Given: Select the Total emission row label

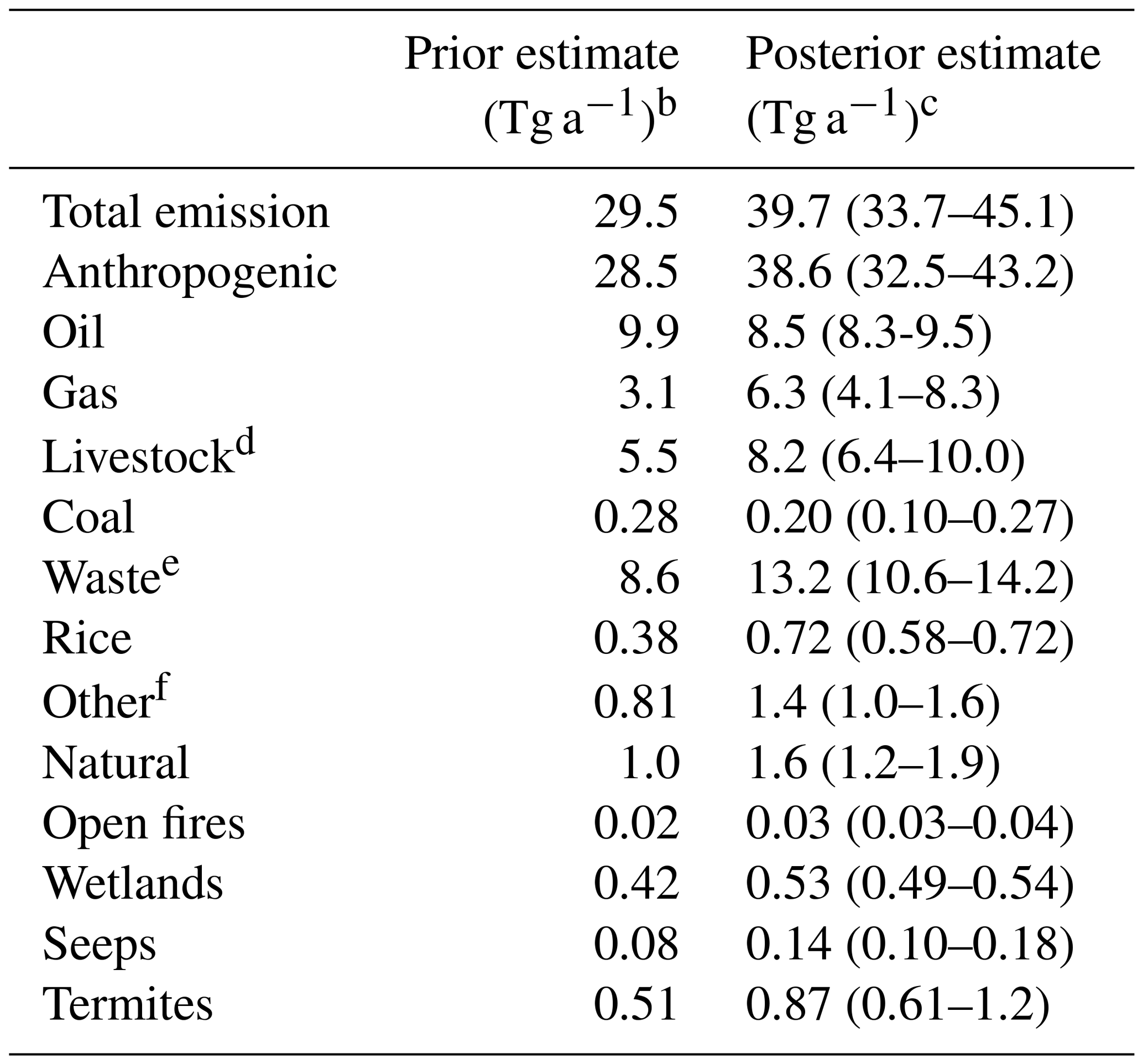Looking at the screenshot, I should tap(186, 213).
